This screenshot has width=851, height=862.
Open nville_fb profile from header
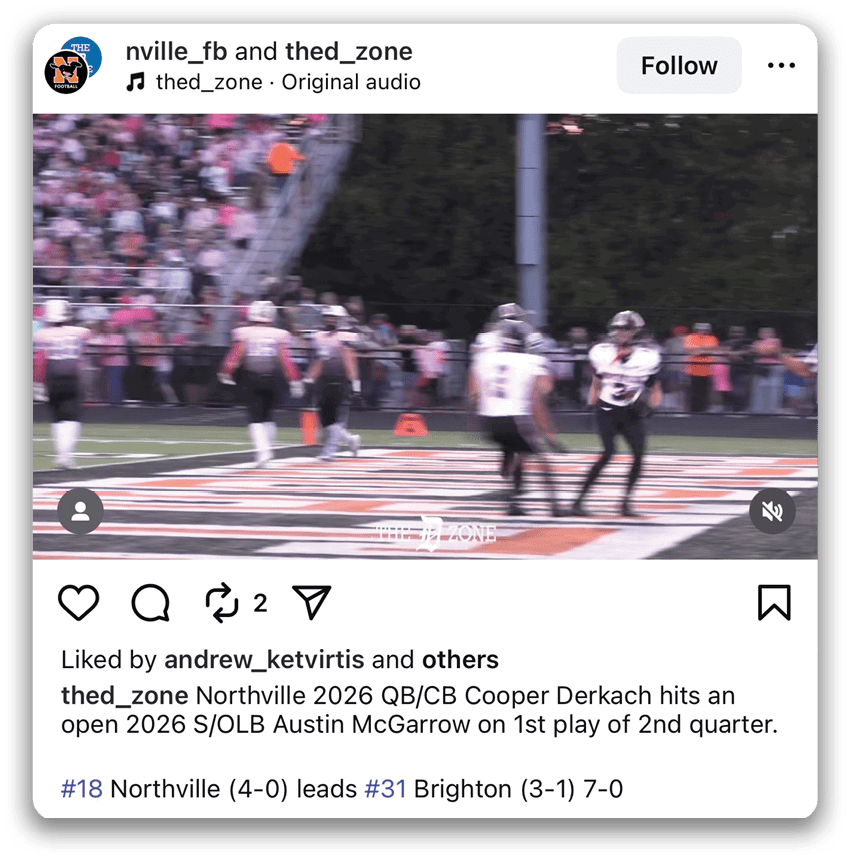click(x=176, y=52)
